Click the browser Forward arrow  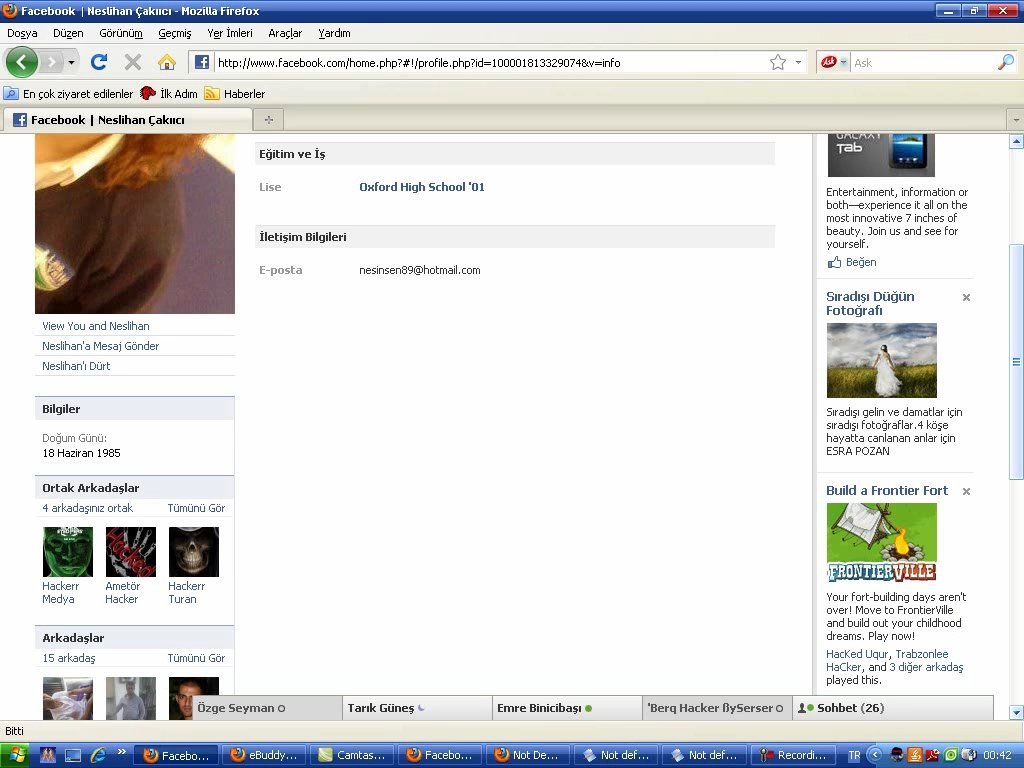tap(51, 63)
